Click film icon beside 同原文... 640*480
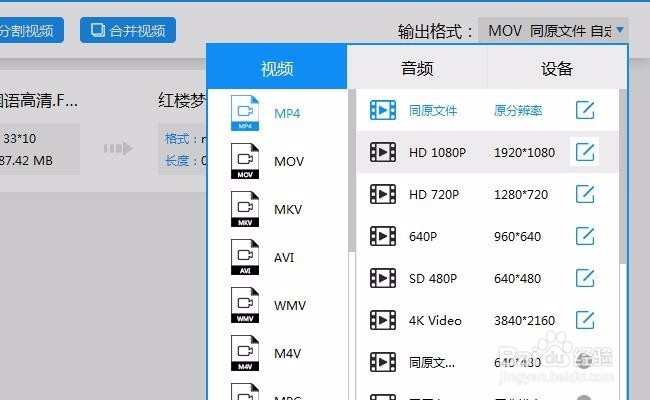Image resolution: width=650 pixels, height=400 pixels. point(383,362)
